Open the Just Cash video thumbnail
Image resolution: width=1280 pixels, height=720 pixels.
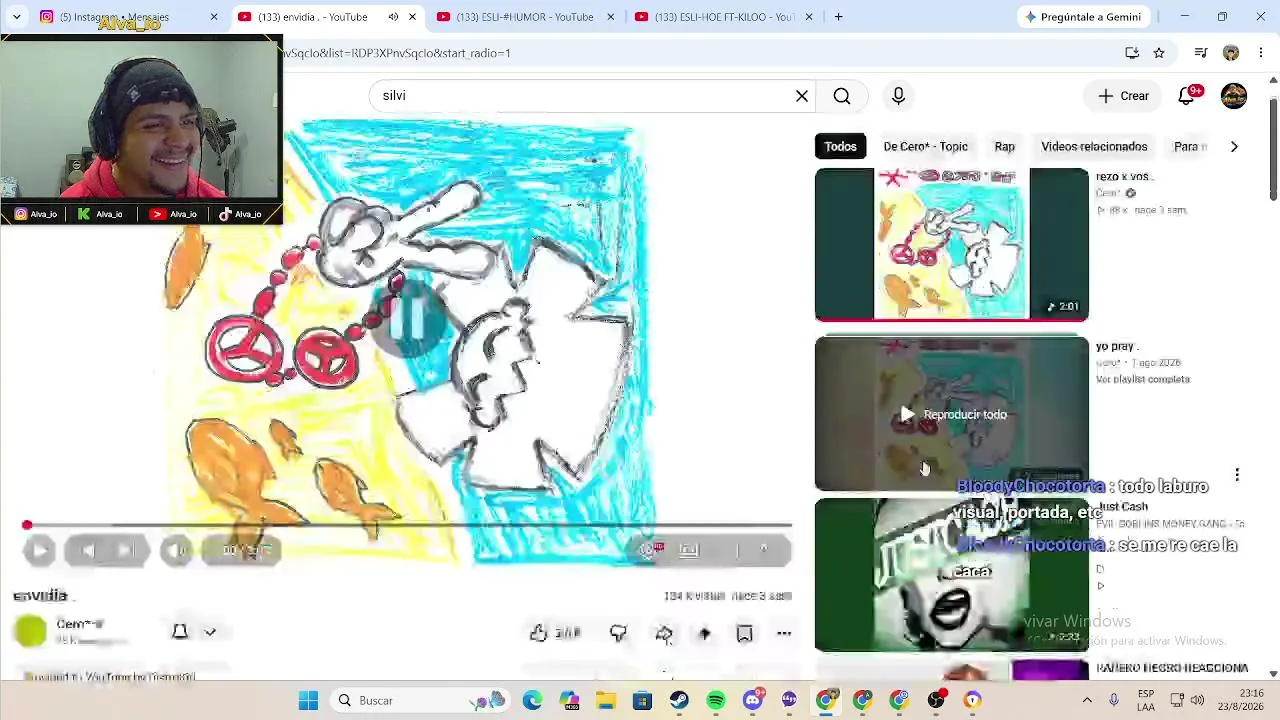click(951, 575)
